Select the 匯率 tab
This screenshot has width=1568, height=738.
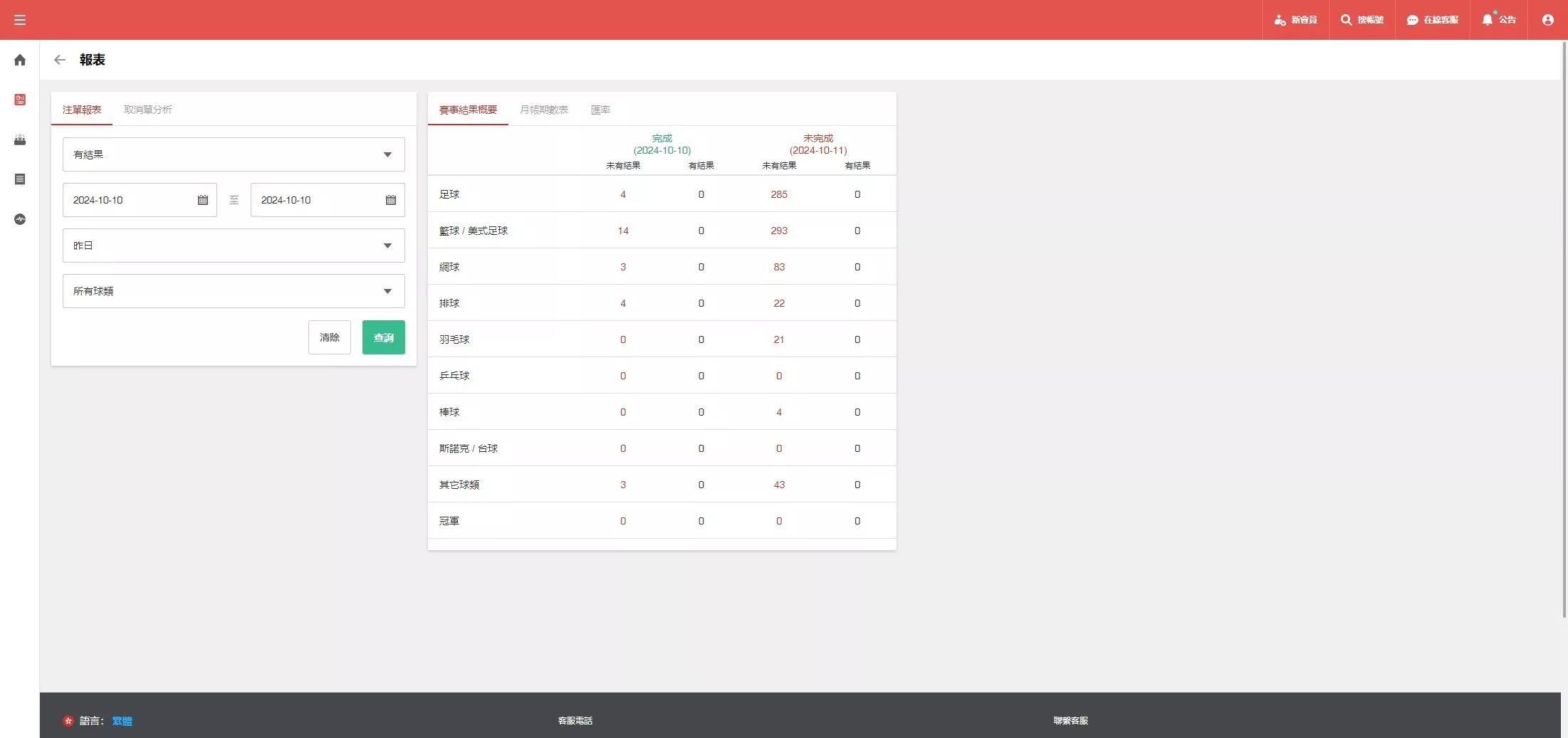point(600,110)
